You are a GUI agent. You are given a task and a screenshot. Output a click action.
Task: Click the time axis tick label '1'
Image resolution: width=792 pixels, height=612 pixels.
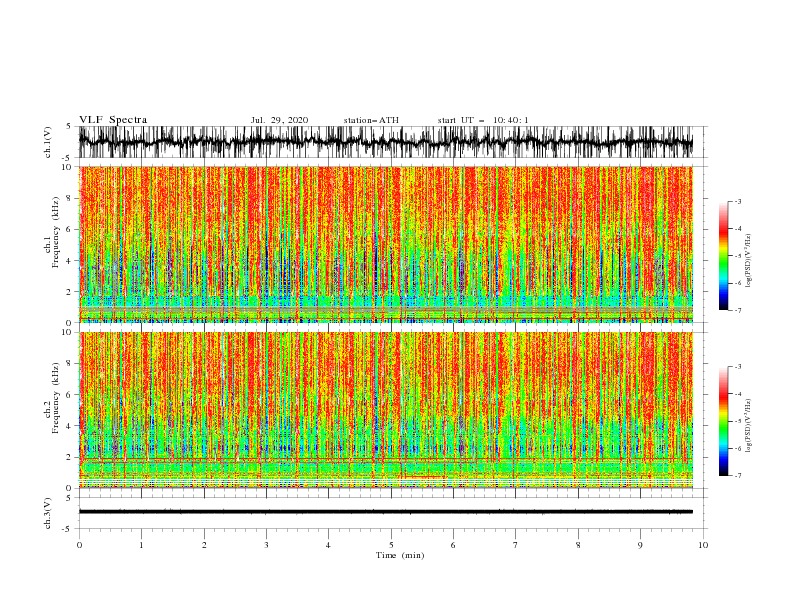(x=141, y=545)
